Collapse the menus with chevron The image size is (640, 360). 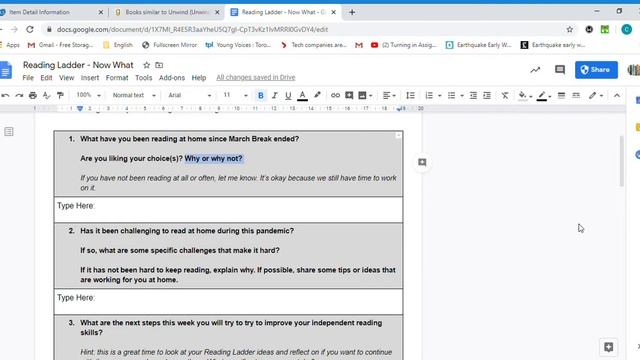617,96
